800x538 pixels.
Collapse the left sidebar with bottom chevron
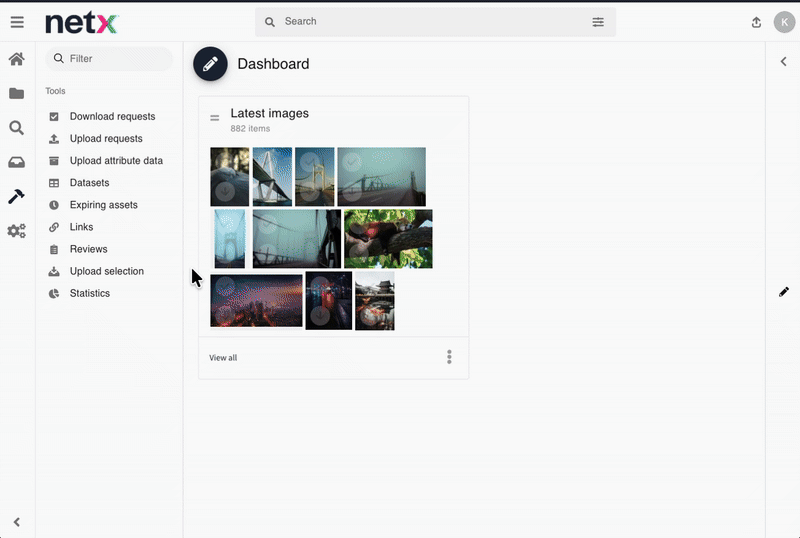pos(16,522)
